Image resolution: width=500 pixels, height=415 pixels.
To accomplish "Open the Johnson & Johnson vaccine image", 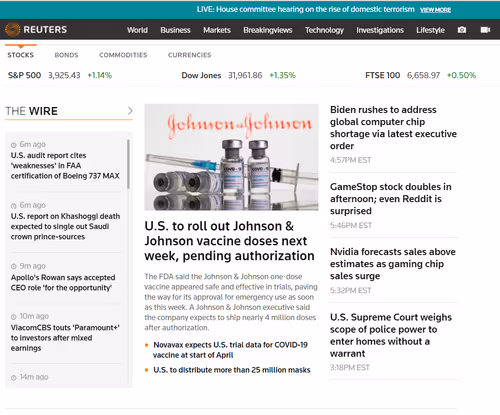I will [x=231, y=157].
